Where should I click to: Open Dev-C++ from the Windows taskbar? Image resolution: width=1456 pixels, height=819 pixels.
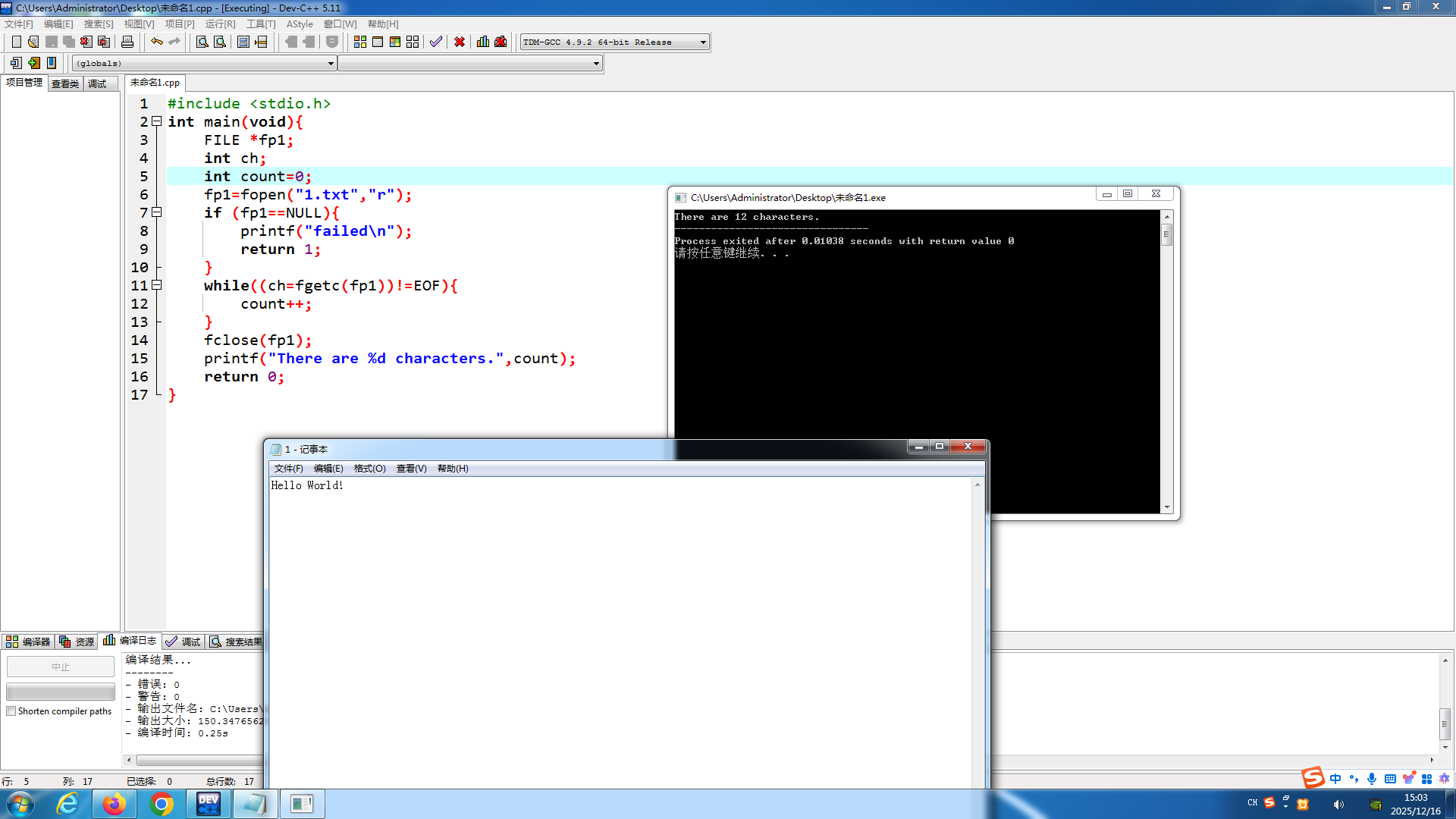pyautogui.click(x=208, y=804)
